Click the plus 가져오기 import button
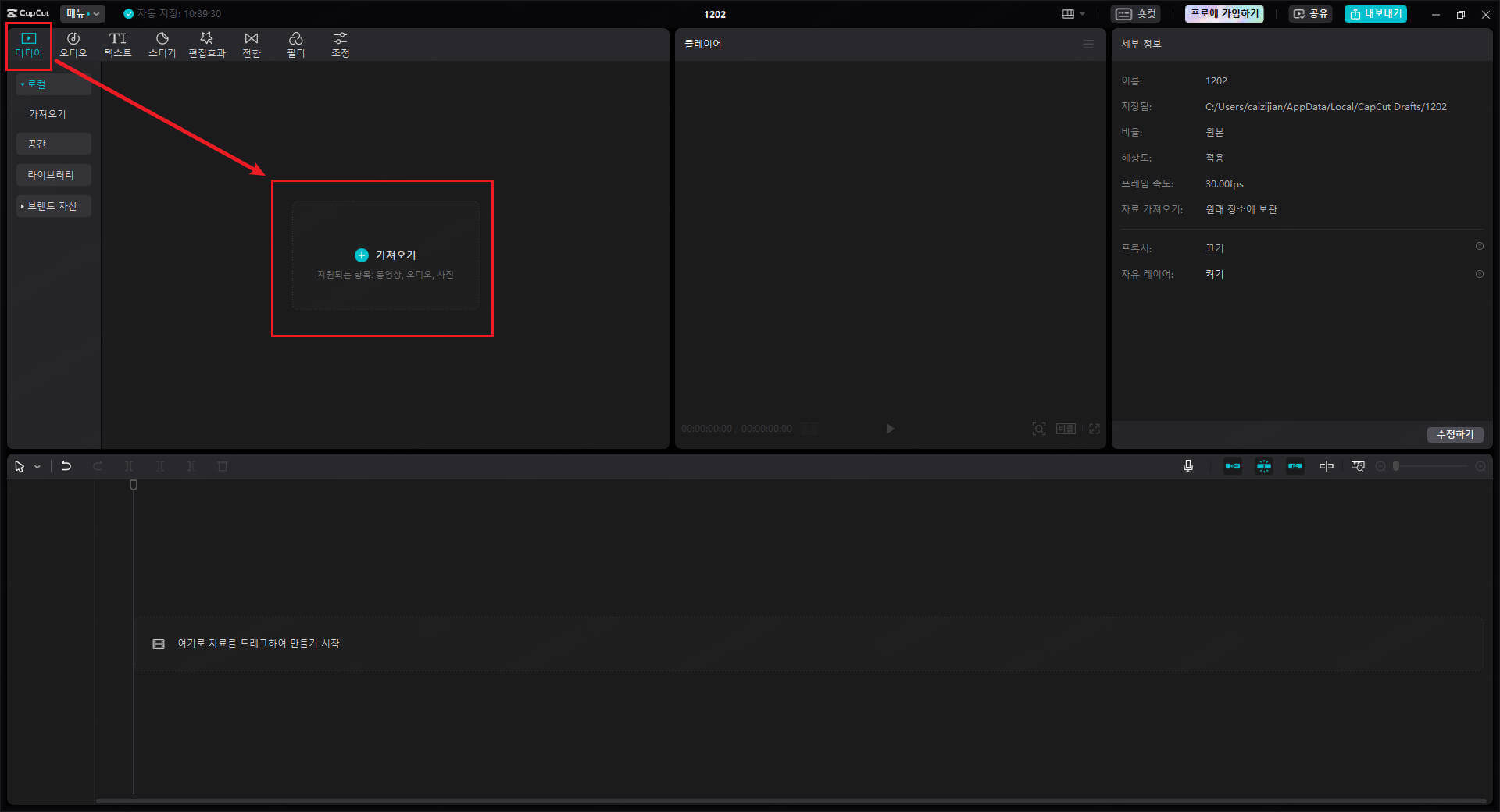Image resolution: width=1500 pixels, height=812 pixels. (x=385, y=255)
